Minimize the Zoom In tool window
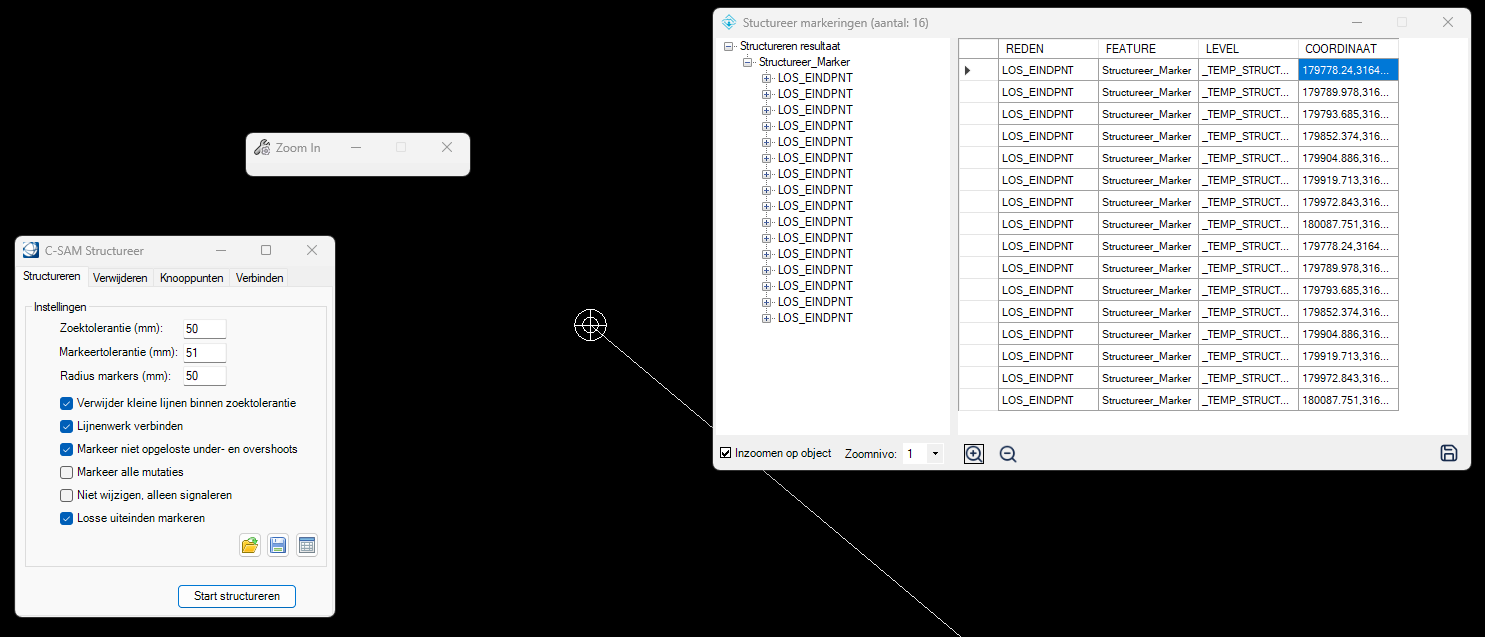1485x637 pixels. (x=355, y=147)
